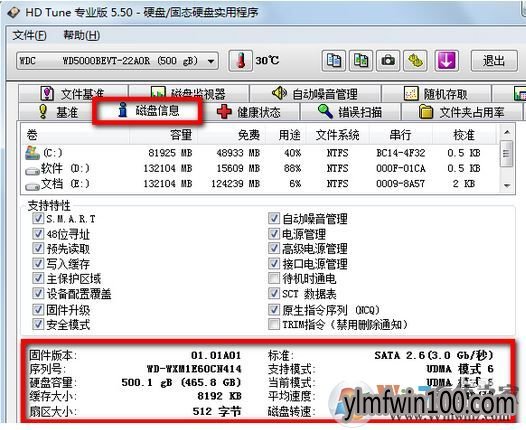Click the volume list scroll up arrow
The height and width of the screenshot is (430, 526).
[507, 132]
